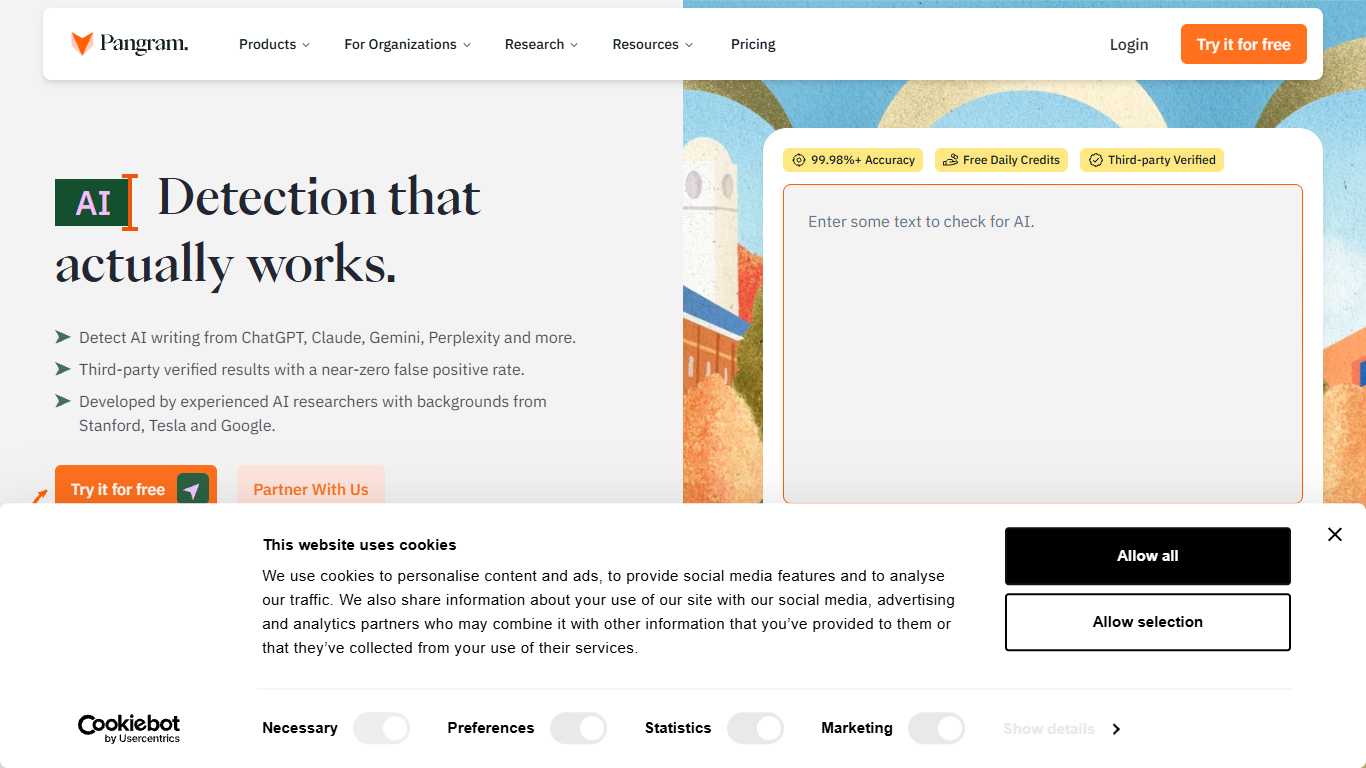Image resolution: width=1366 pixels, height=768 pixels.
Task: Click the Pangram logo icon
Action: click(x=81, y=43)
